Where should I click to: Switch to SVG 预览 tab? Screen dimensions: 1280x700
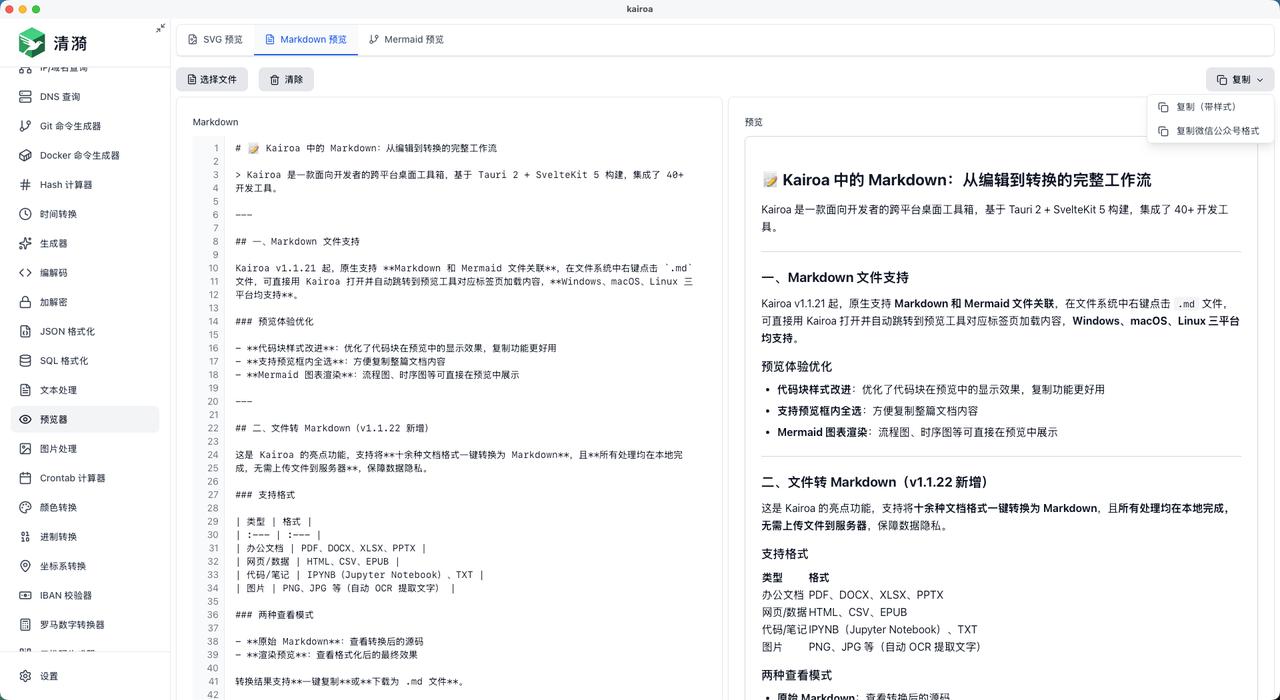tap(215, 40)
